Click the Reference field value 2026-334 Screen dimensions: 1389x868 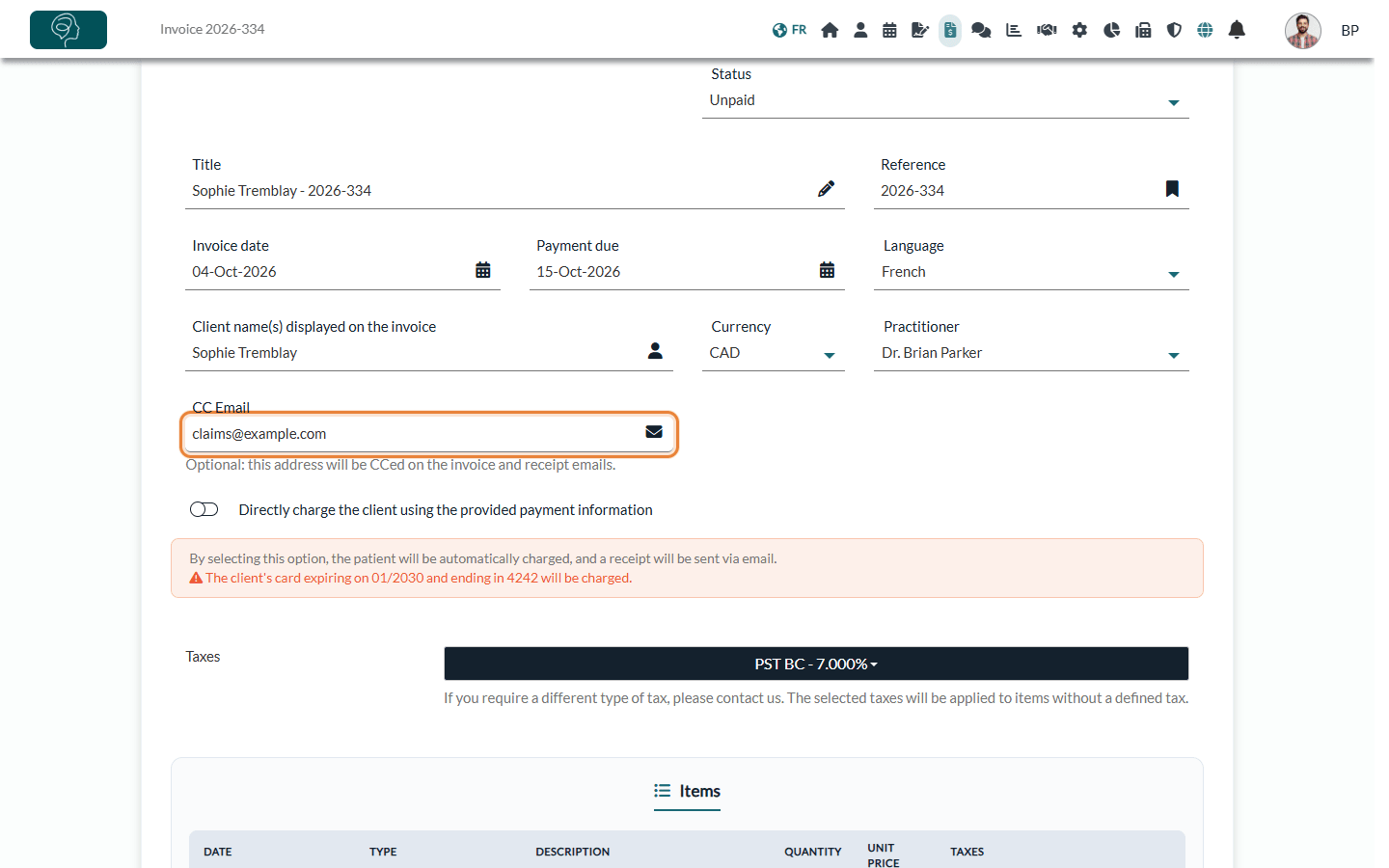tap(912, 191)
